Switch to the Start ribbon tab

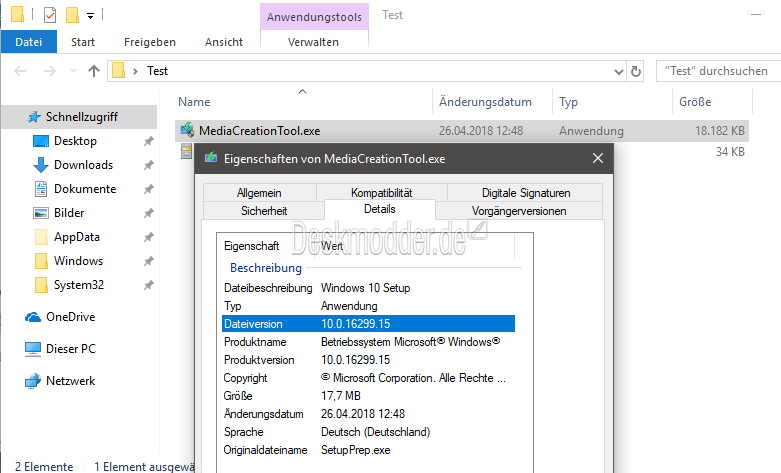point(83,42)
